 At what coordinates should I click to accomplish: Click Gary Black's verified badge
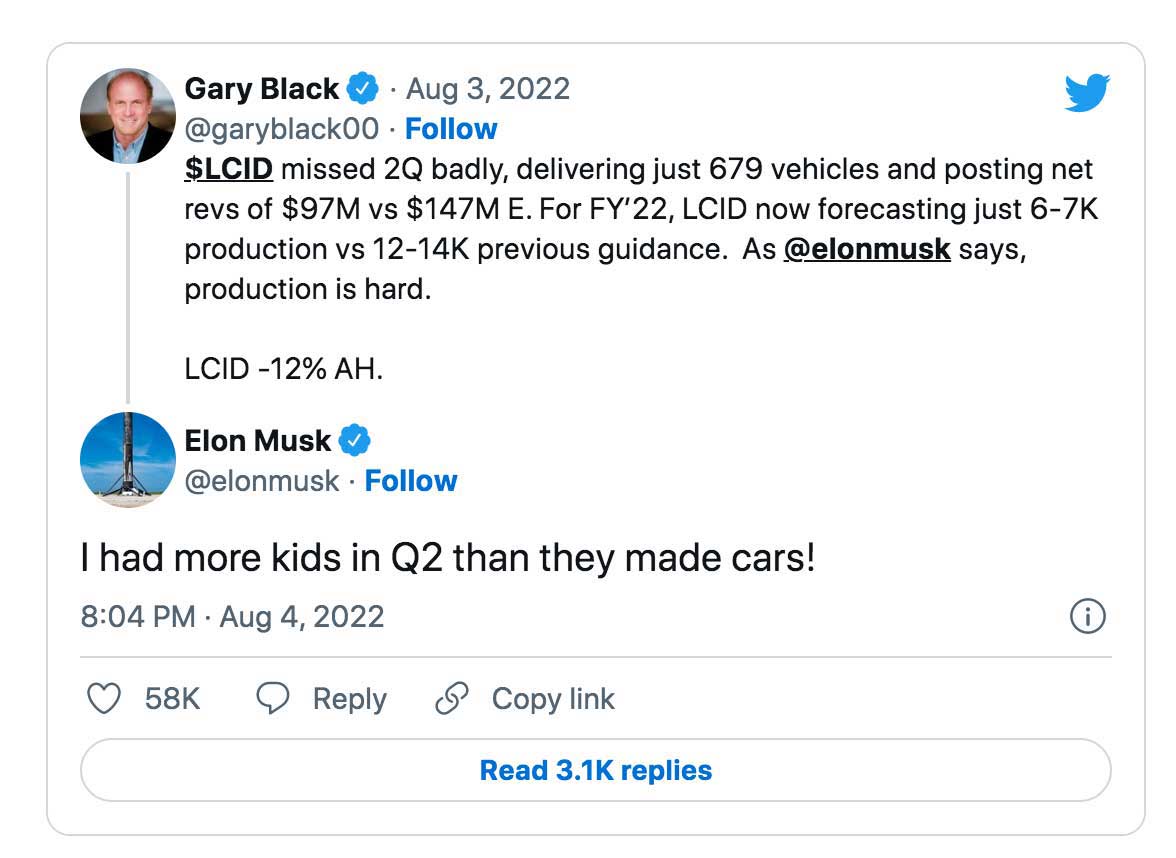362,90
